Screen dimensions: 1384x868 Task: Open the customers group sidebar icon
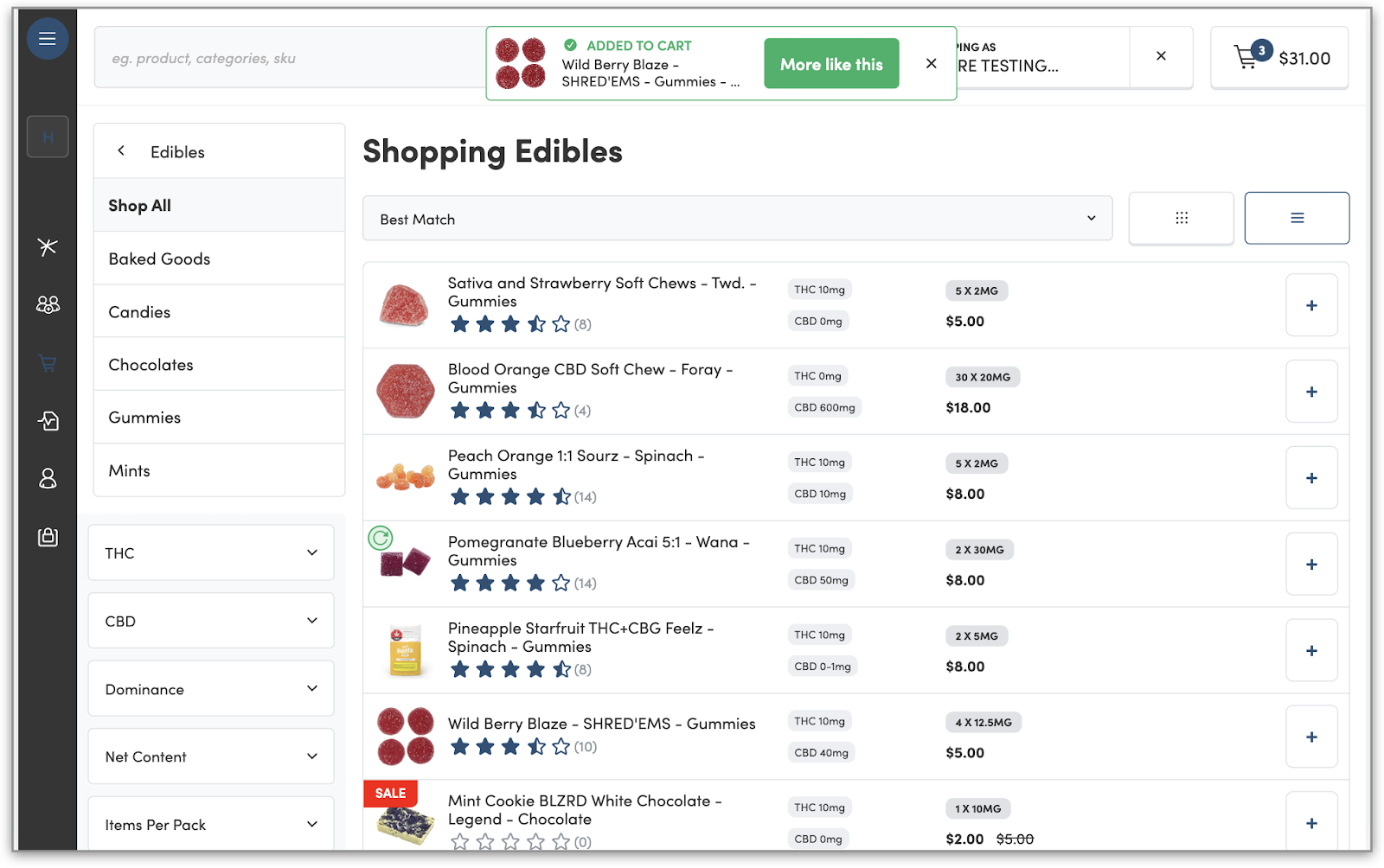[x=48, y=304]
